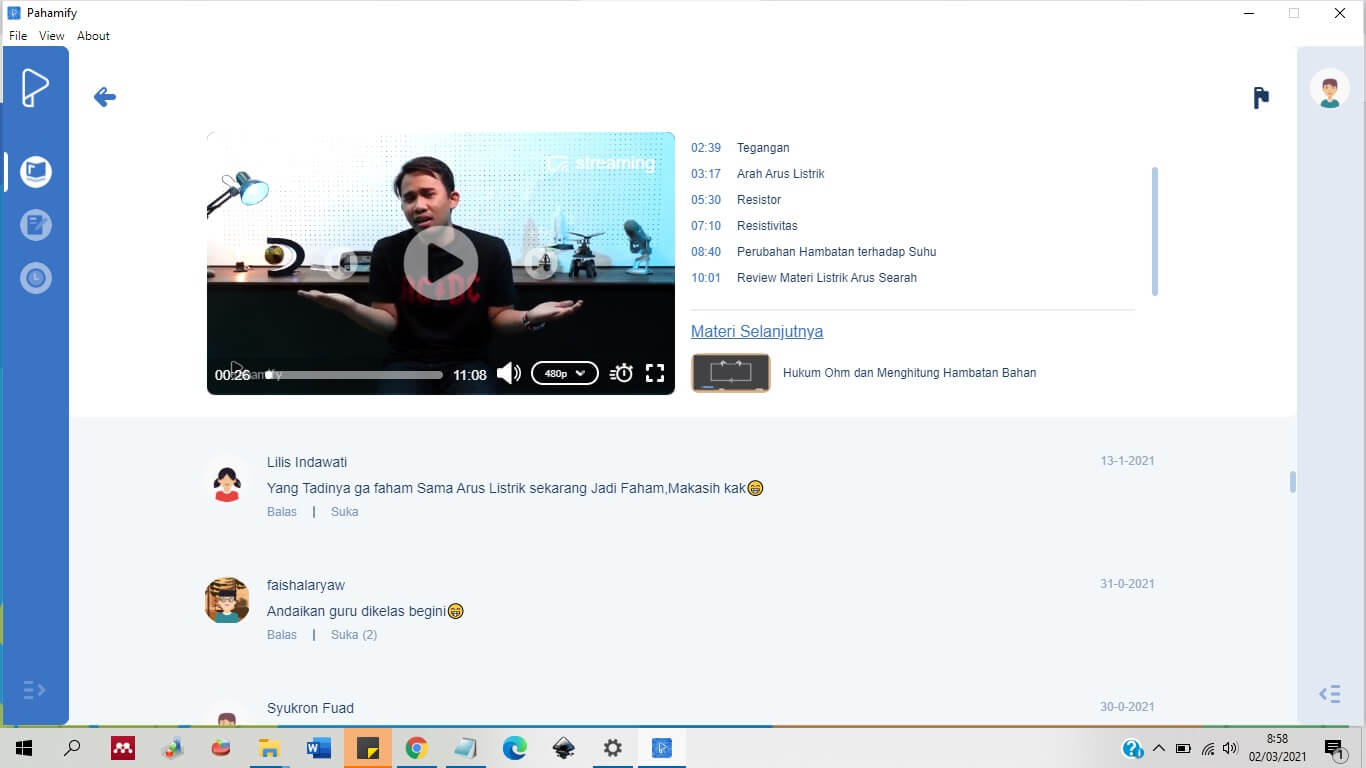Viewport: 1366px width, 768px height.
Task: Click the report flag icon
Action: click(1261, 98)
